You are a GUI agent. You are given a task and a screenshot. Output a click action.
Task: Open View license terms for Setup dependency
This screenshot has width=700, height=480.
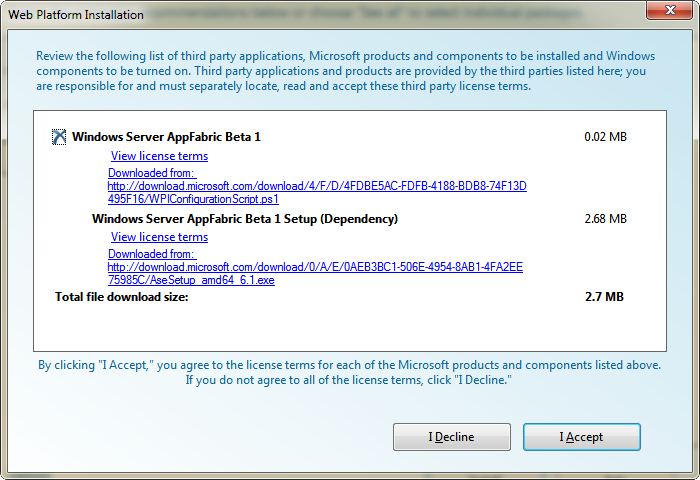159,237
